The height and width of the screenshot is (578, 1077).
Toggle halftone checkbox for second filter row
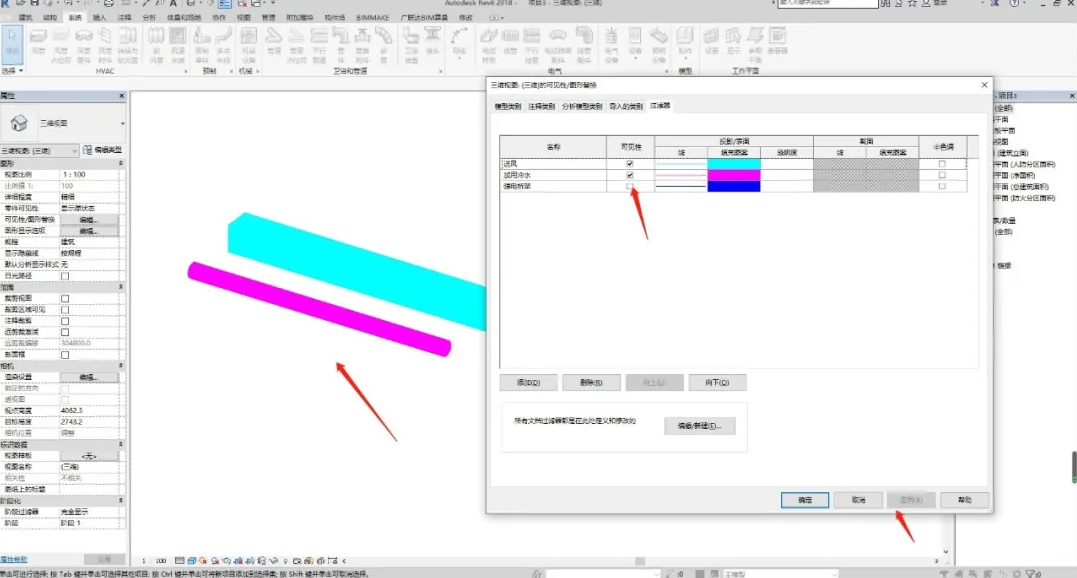pos(942,175)
